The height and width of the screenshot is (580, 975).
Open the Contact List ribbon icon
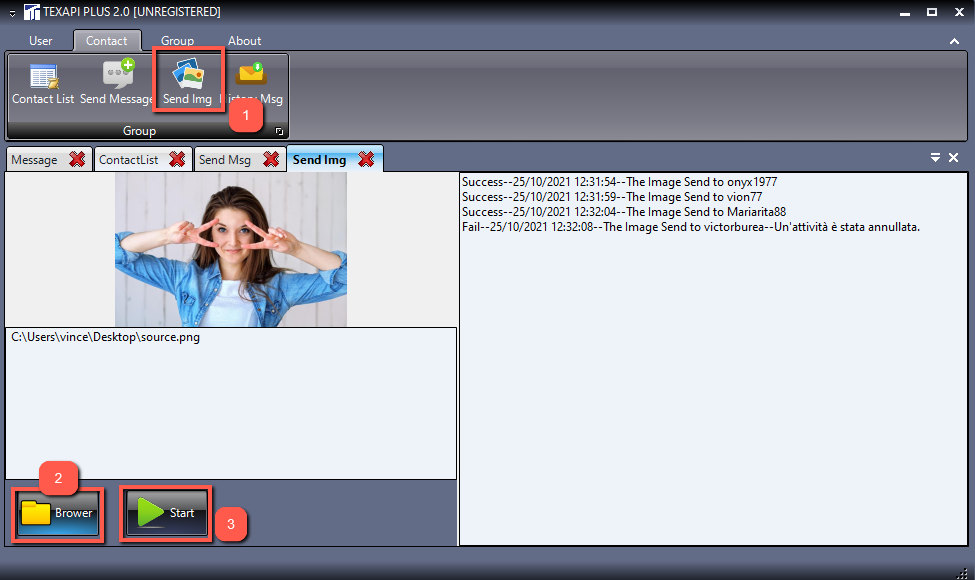click(x=43, y=83)
